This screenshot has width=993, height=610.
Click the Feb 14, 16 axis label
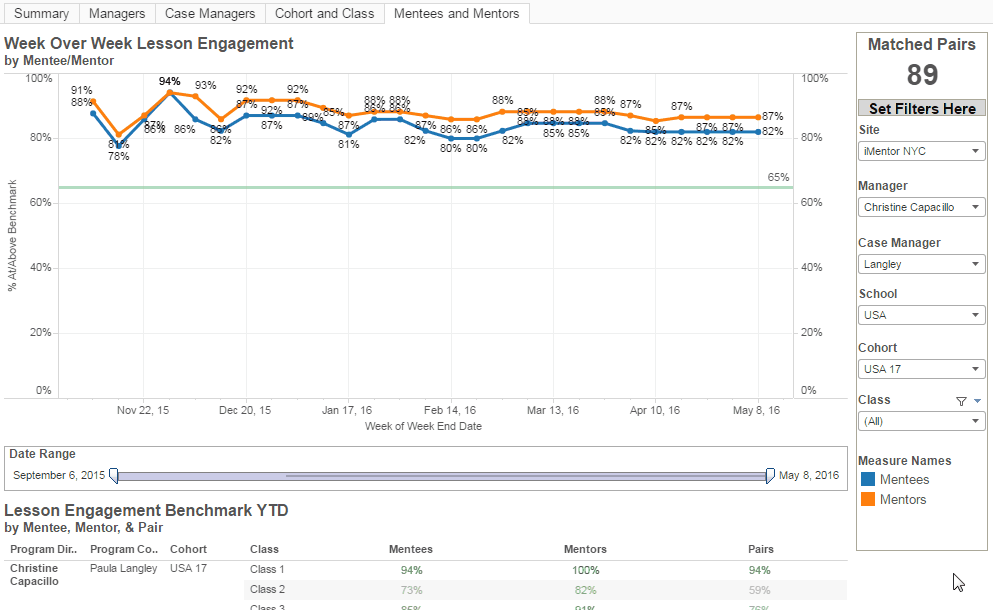[450, 410]
